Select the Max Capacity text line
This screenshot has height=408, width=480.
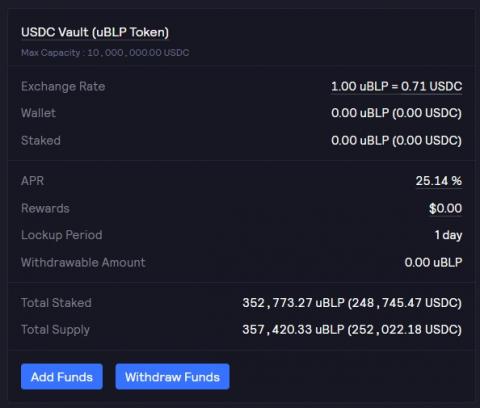click(105, 53)
